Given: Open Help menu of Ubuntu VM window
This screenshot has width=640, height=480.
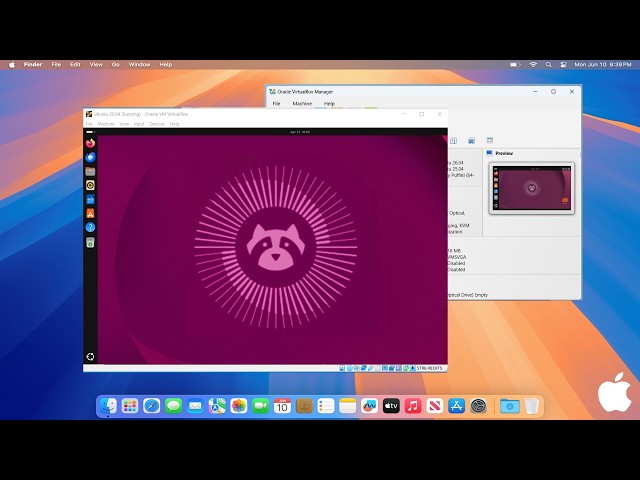Looking at the screenshot, I should click(x=174, y=124).
